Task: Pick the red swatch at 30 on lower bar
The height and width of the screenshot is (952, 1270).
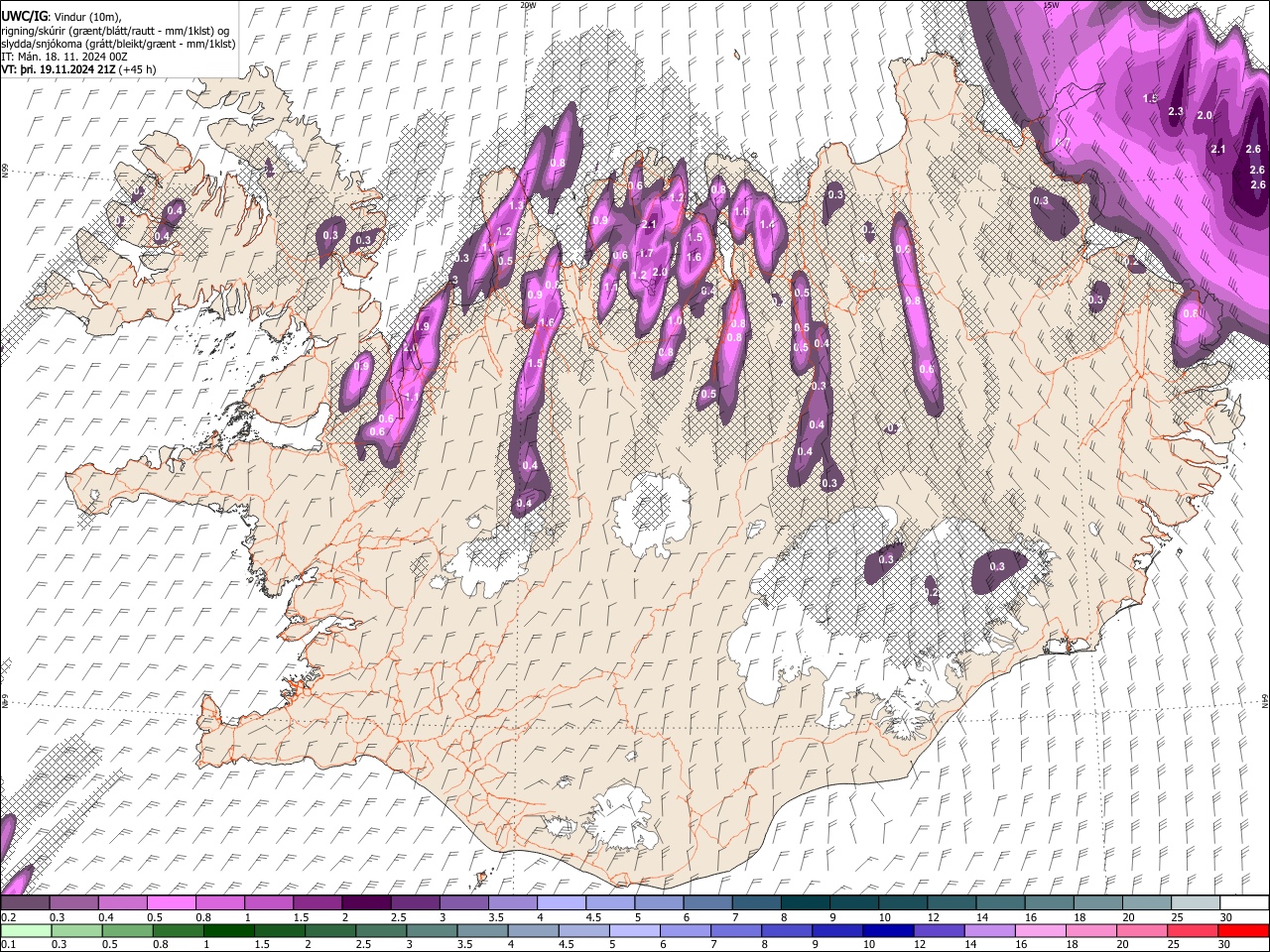Action: coord(1244,930)
